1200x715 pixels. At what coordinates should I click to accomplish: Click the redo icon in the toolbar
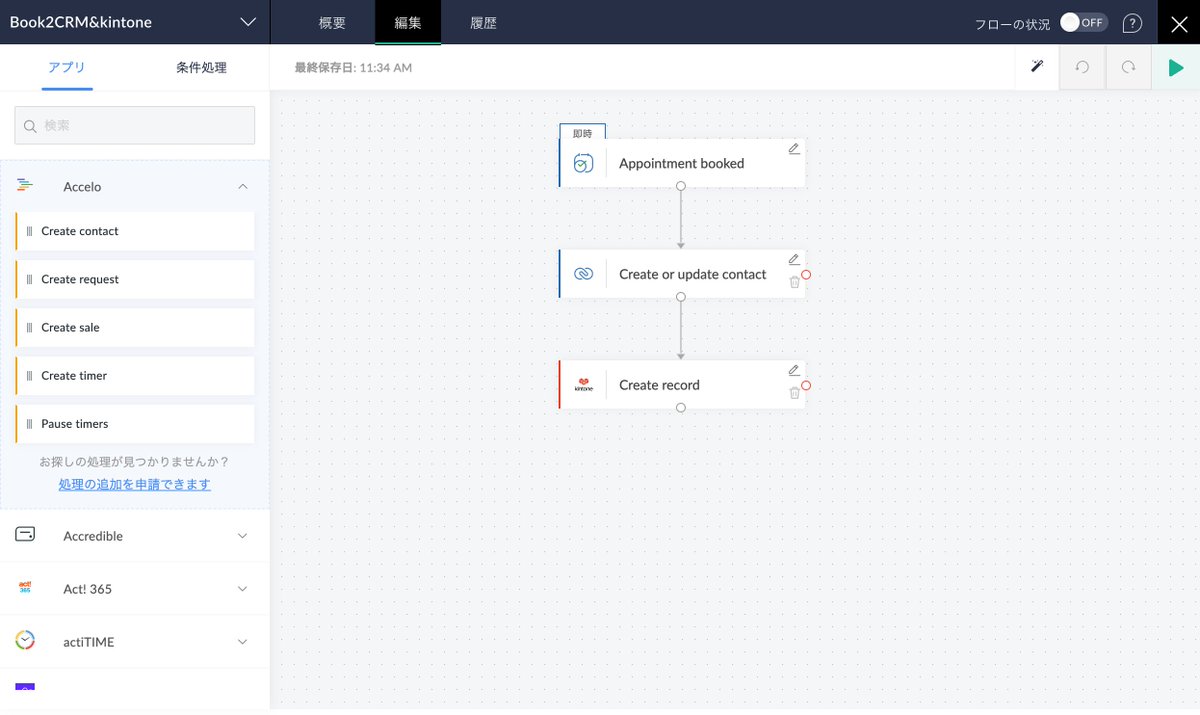coord(1127,67)
